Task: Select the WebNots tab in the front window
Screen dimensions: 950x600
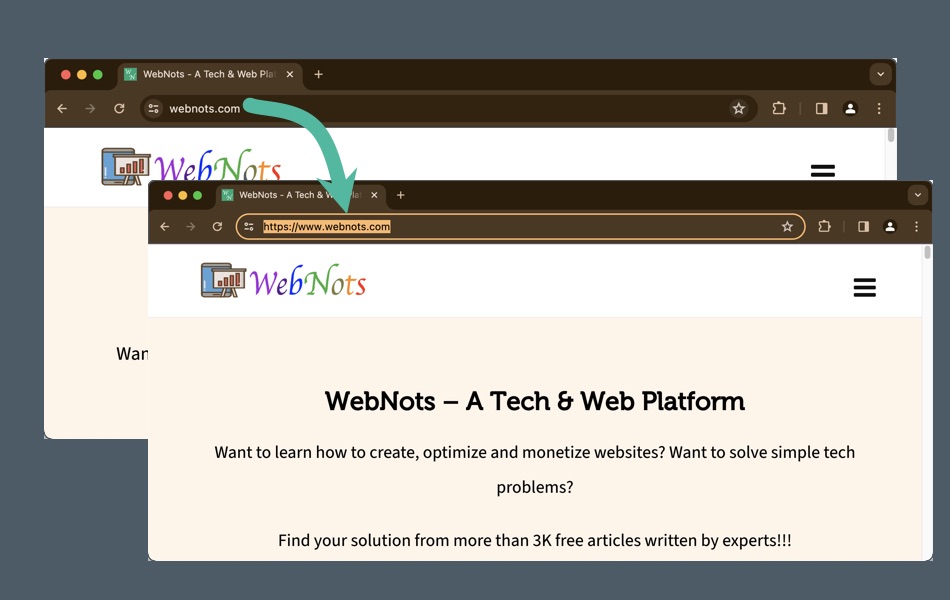Action: coord(301,195)
